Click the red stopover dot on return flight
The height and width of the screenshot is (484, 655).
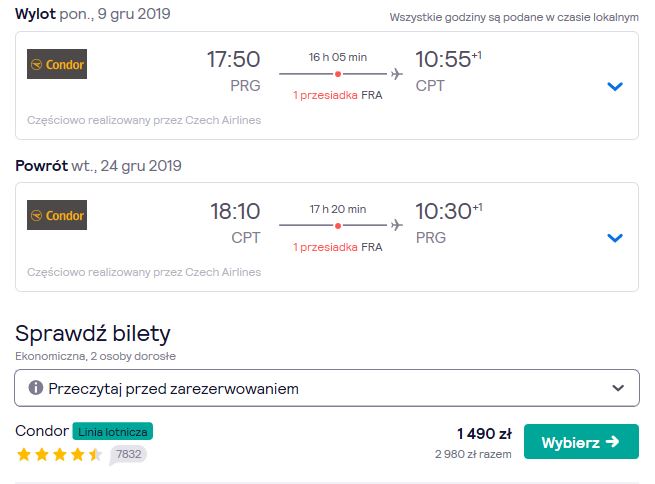click(338, 226)
